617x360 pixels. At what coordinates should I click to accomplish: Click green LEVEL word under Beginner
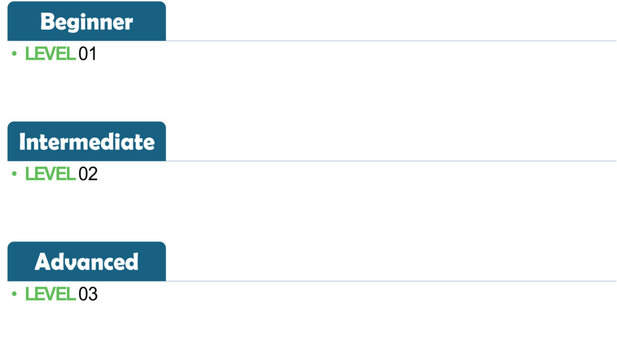click(50, 54)
